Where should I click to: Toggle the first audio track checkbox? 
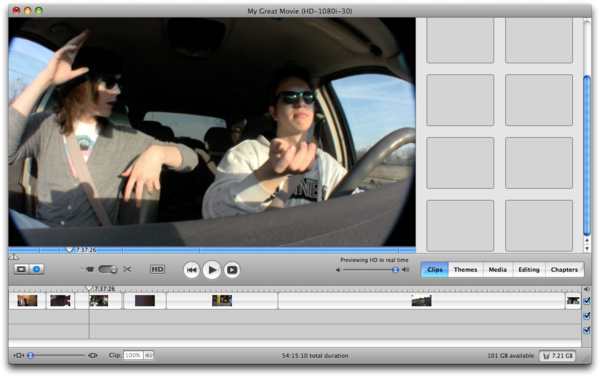coord(587,316)
